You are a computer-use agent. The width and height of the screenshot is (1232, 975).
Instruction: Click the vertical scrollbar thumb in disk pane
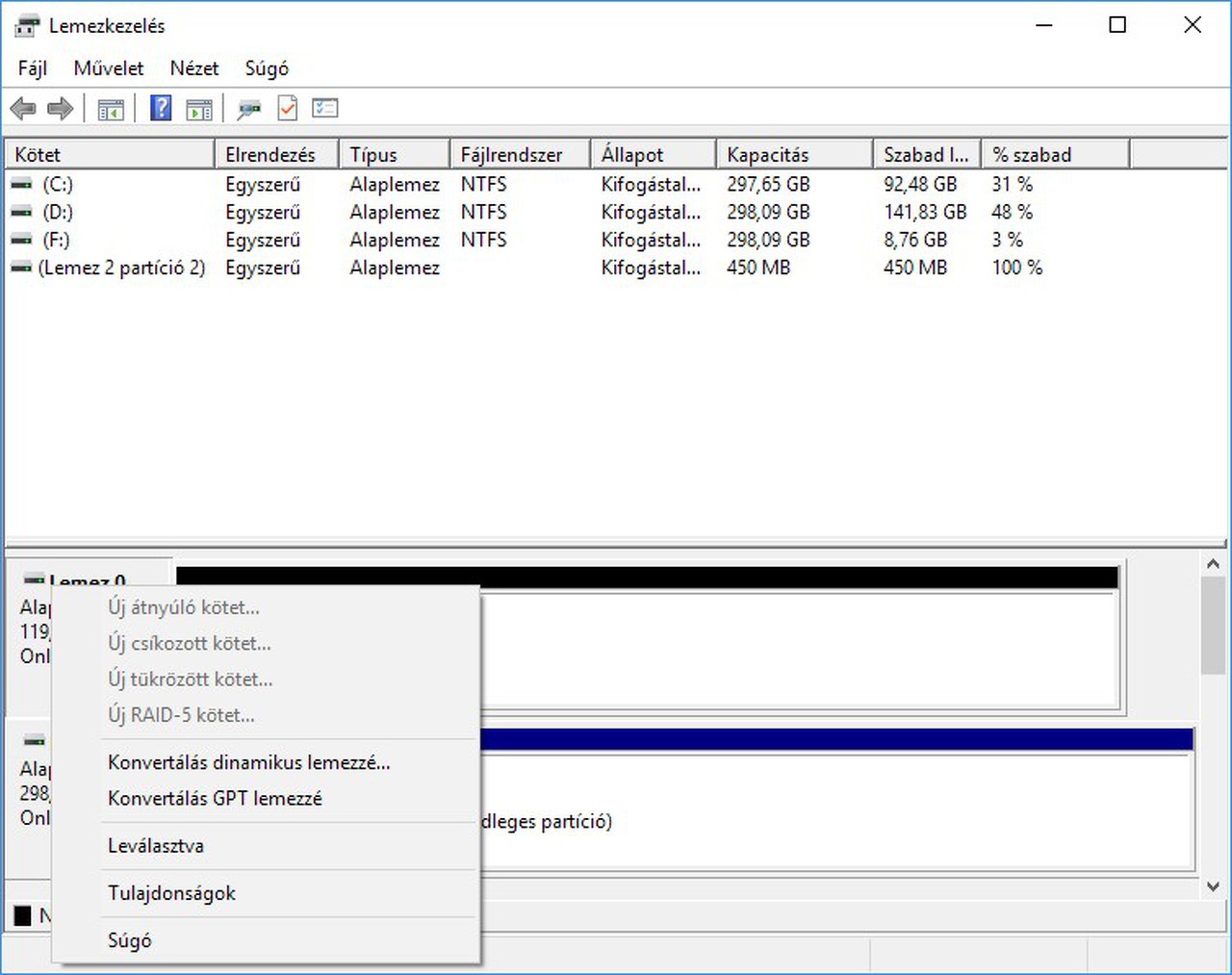[1213, 627]
